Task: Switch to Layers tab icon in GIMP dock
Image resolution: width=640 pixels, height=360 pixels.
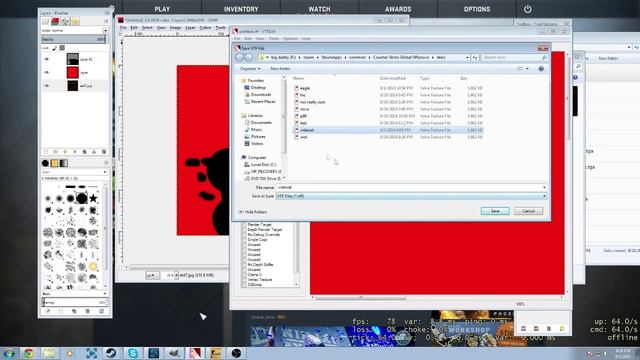Action: coord(46,21)
